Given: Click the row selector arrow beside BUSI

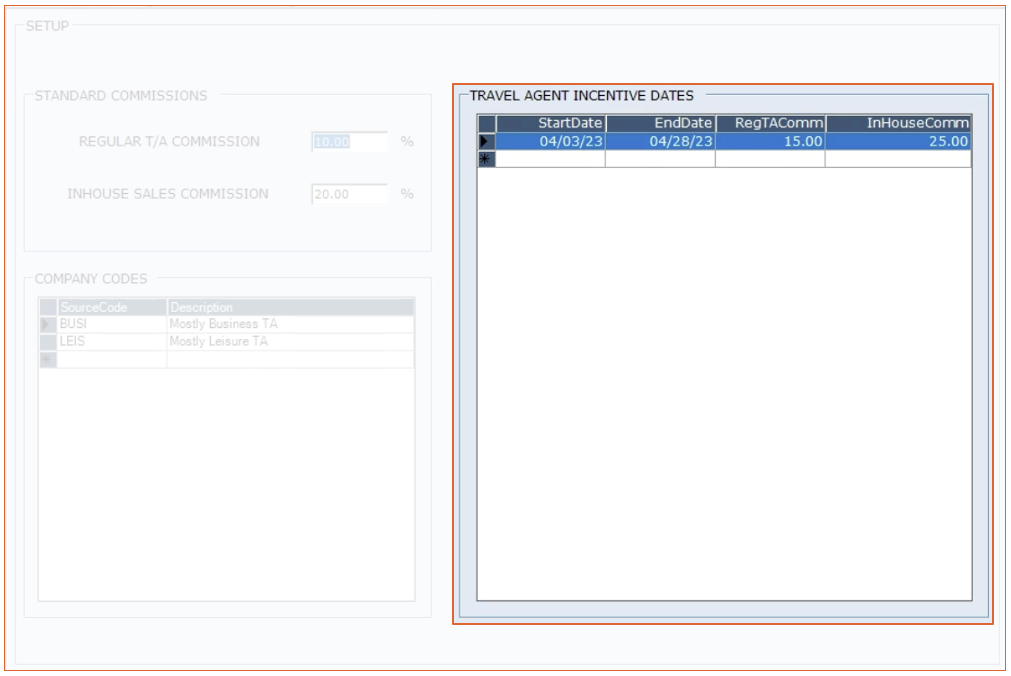Looking at the screenshot, I should [47, 325].
